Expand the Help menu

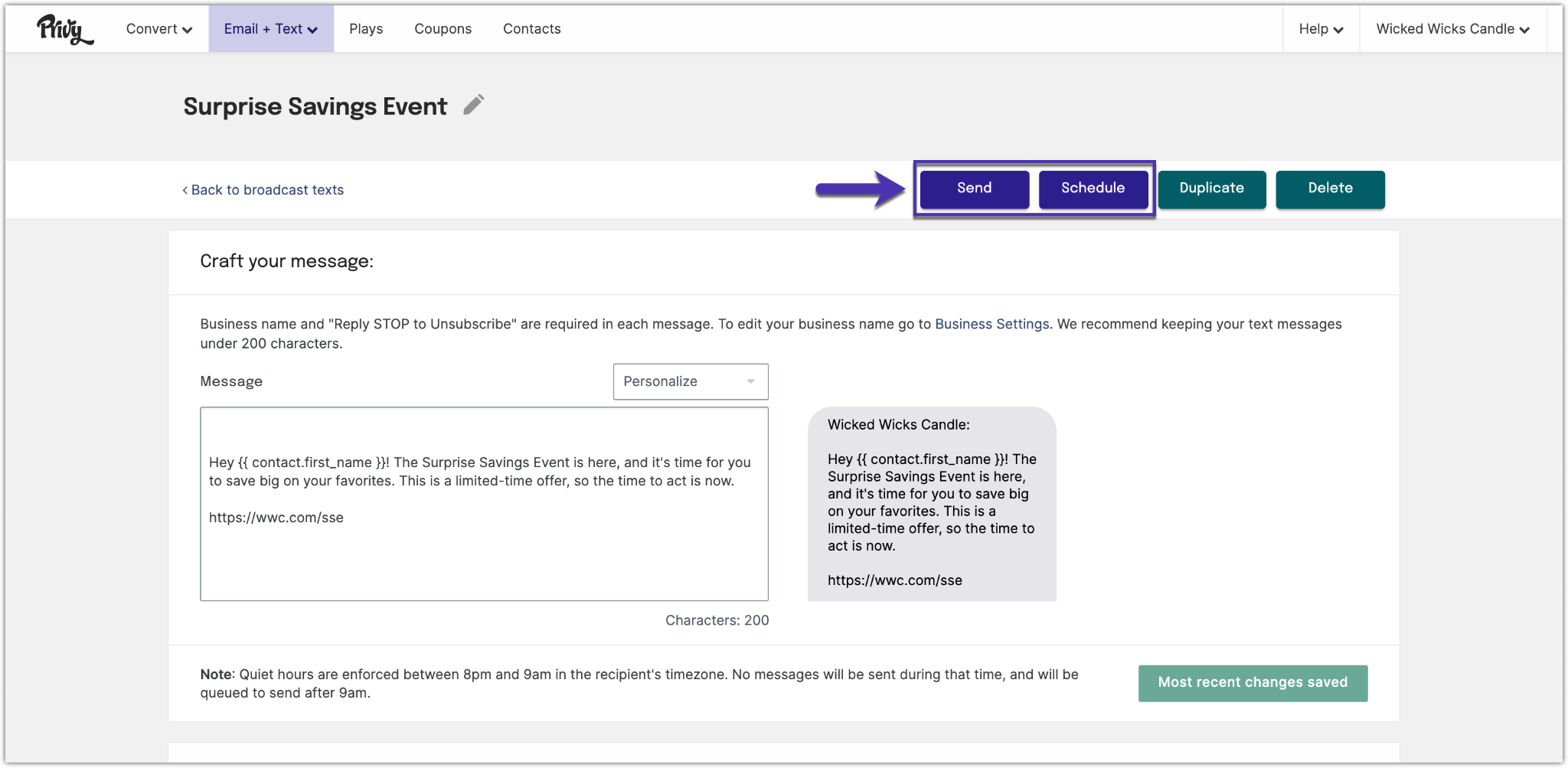tap(1321, 29)
